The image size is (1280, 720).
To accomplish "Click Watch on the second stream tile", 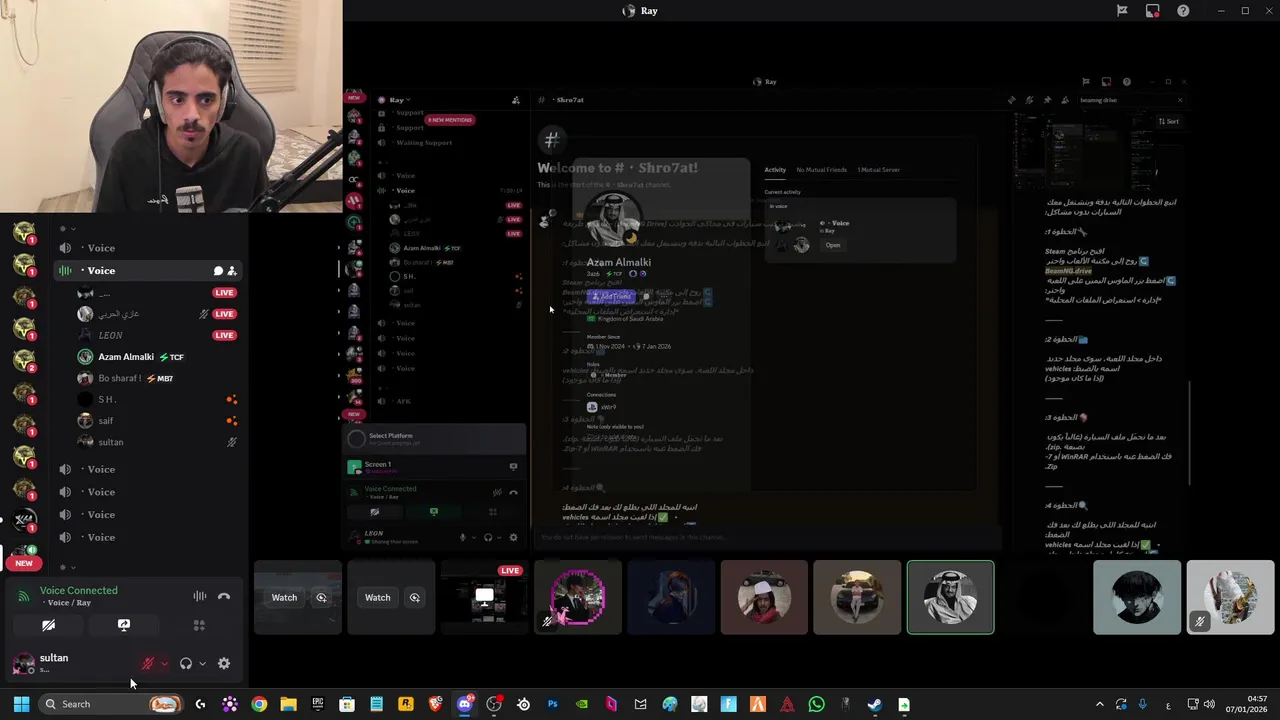I will [x=377, y=598].
